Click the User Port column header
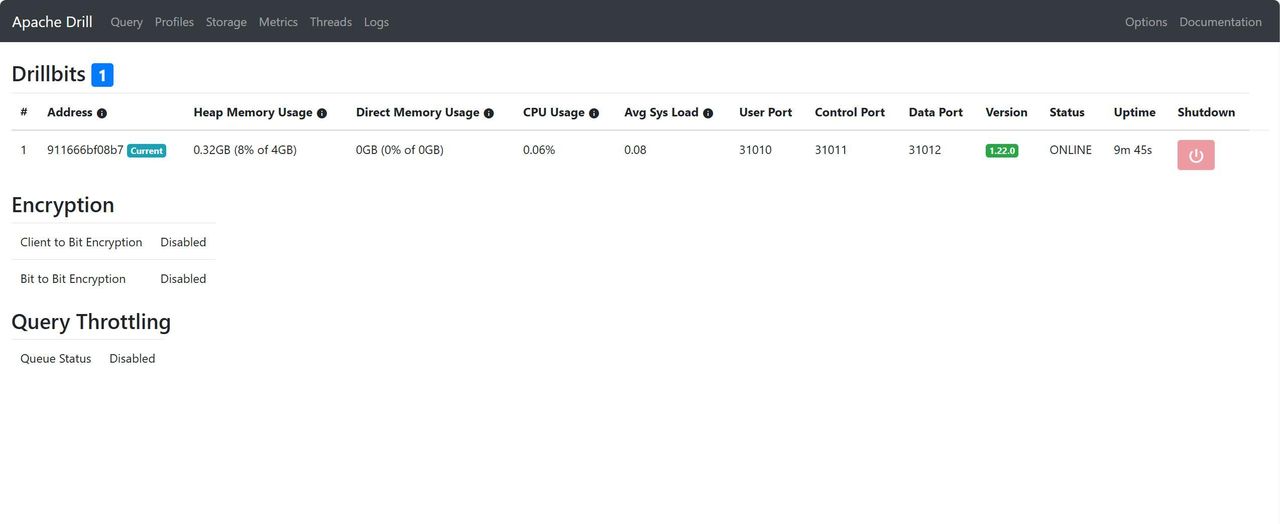 (x=766, y=112)
